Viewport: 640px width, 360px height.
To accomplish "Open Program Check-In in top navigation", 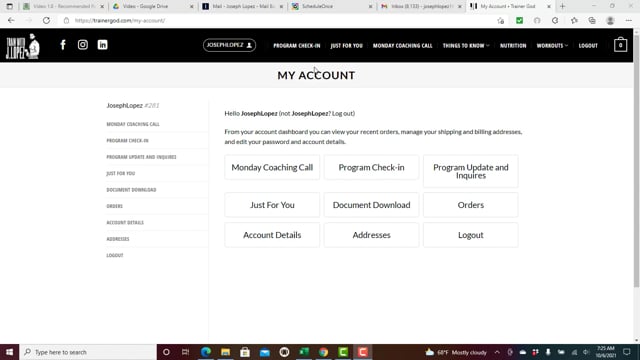I will click(x=297, y=46).
